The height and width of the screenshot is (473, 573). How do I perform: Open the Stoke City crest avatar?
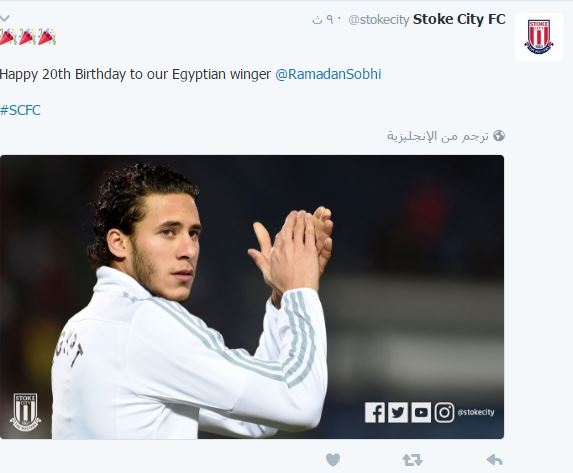pos(539,37)
